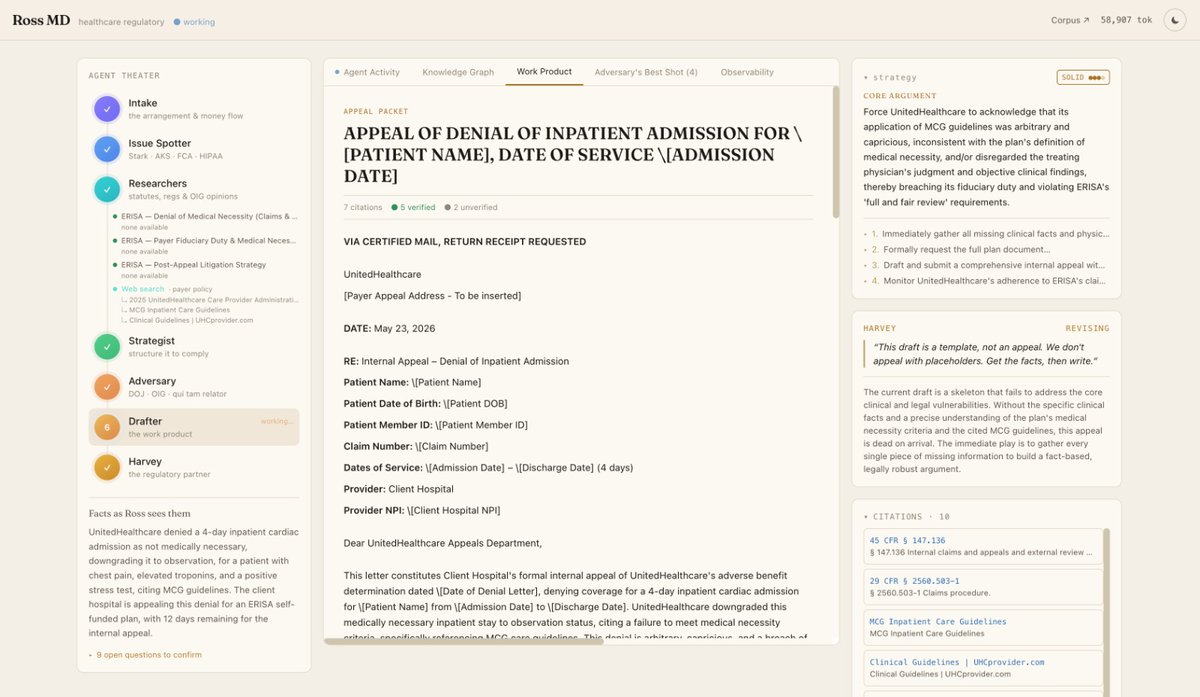The height and width of the screenshot is (697, 1200).
Task: Collapse the strategy panel header
Action: [890, 77]
